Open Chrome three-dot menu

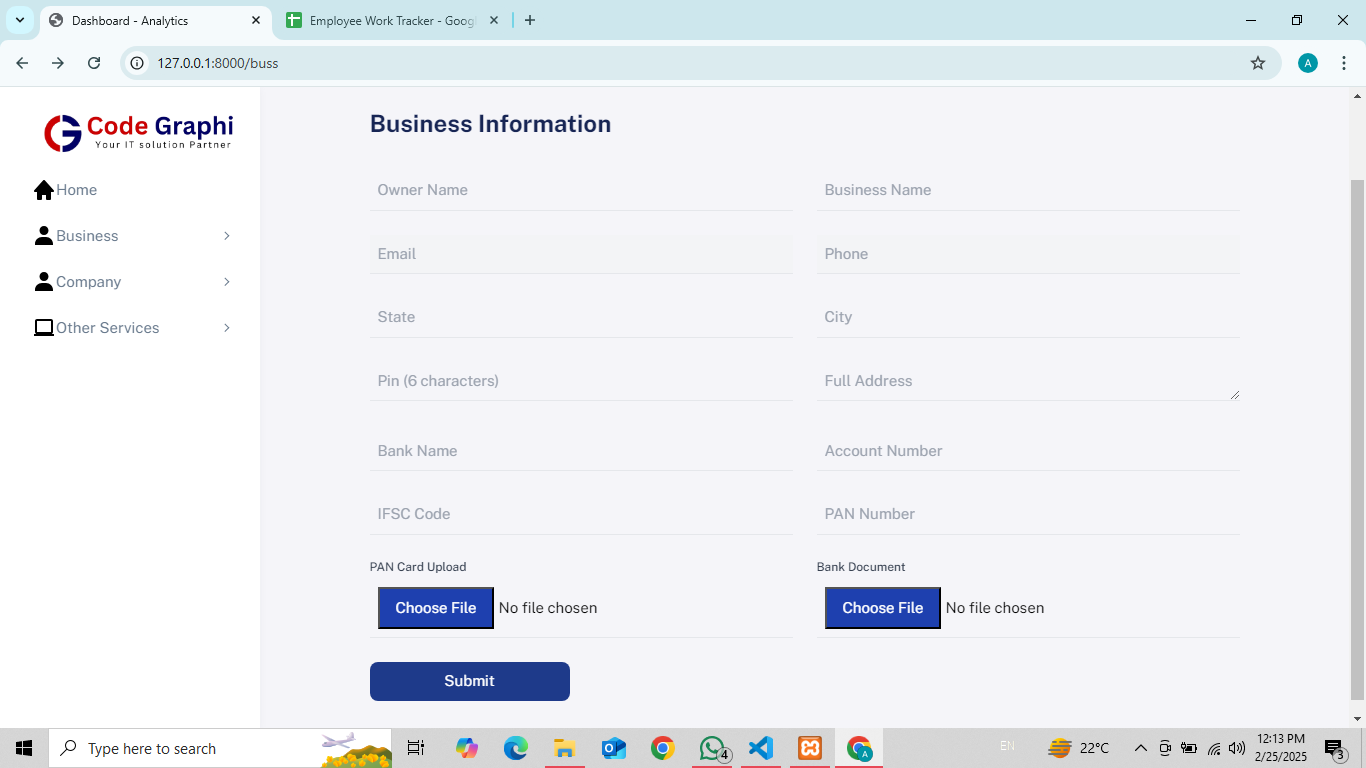(1344, 63)
